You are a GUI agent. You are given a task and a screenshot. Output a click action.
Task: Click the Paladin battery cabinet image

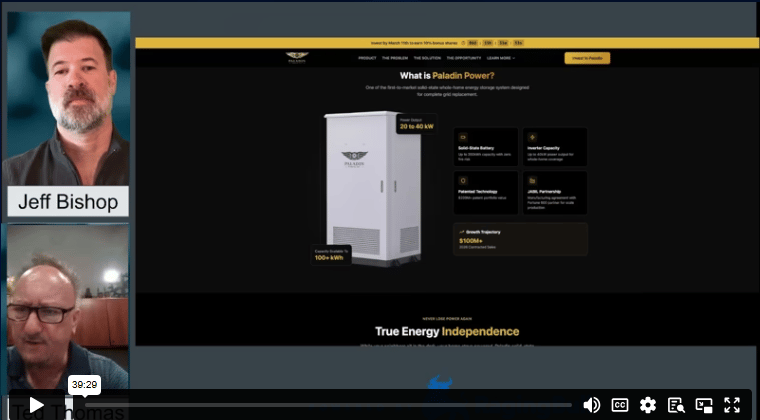[373, 189]
